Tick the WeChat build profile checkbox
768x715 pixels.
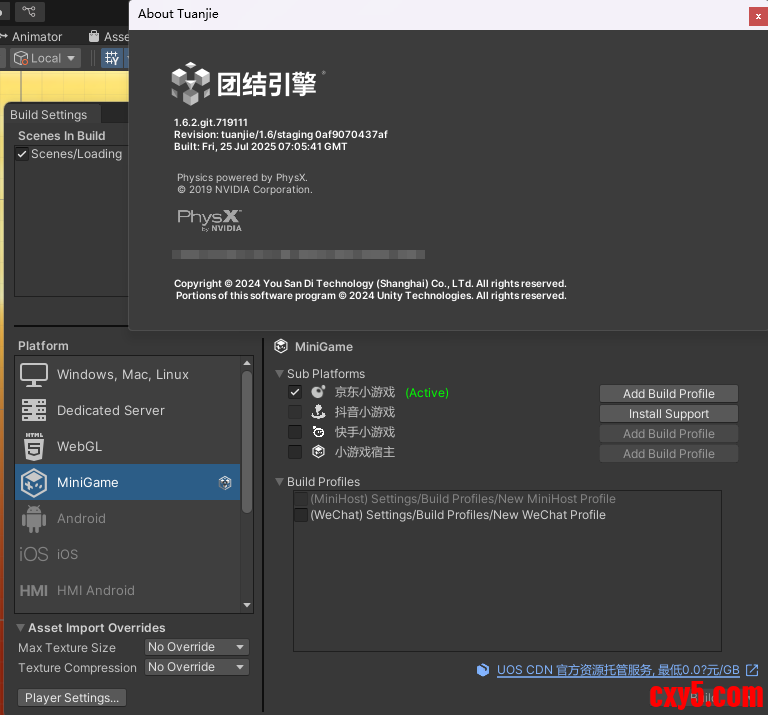pyautogui.click(x=301, y=515)
